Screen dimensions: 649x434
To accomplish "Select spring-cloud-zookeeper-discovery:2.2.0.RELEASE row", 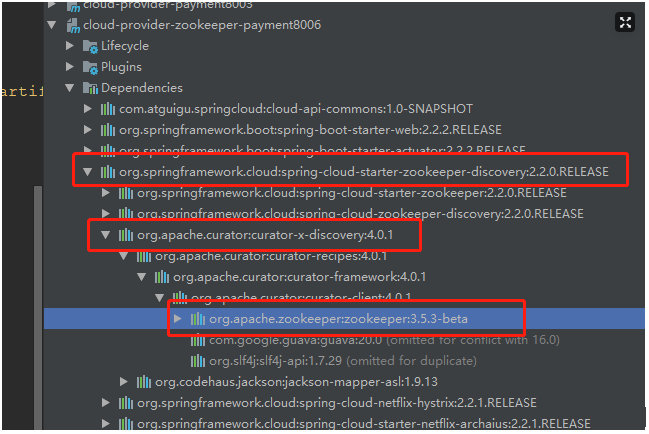I will pyautogui.click(x=361, y=213).
